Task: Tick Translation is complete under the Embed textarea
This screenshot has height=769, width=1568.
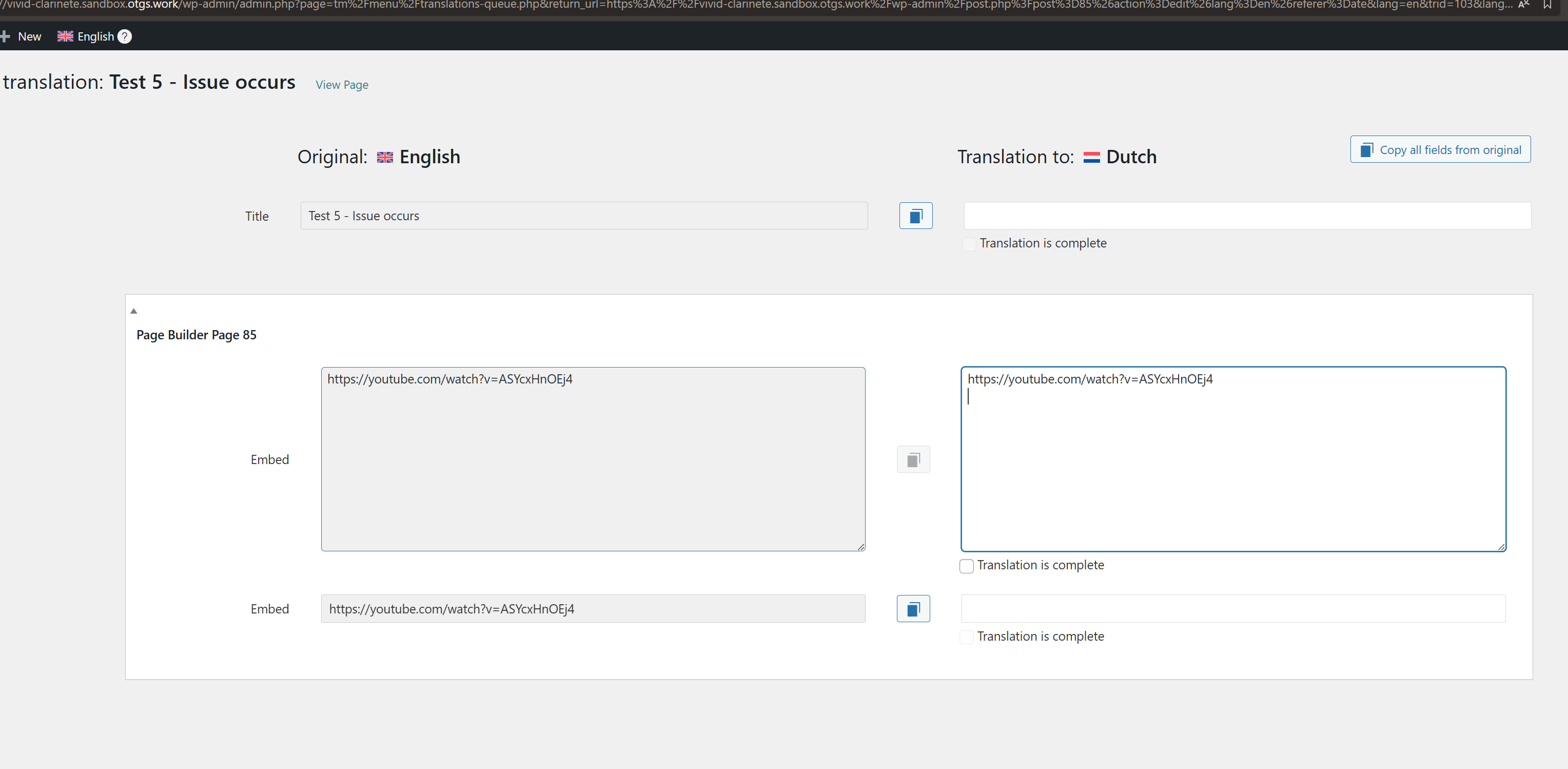Action: click(x=966, y=566)
